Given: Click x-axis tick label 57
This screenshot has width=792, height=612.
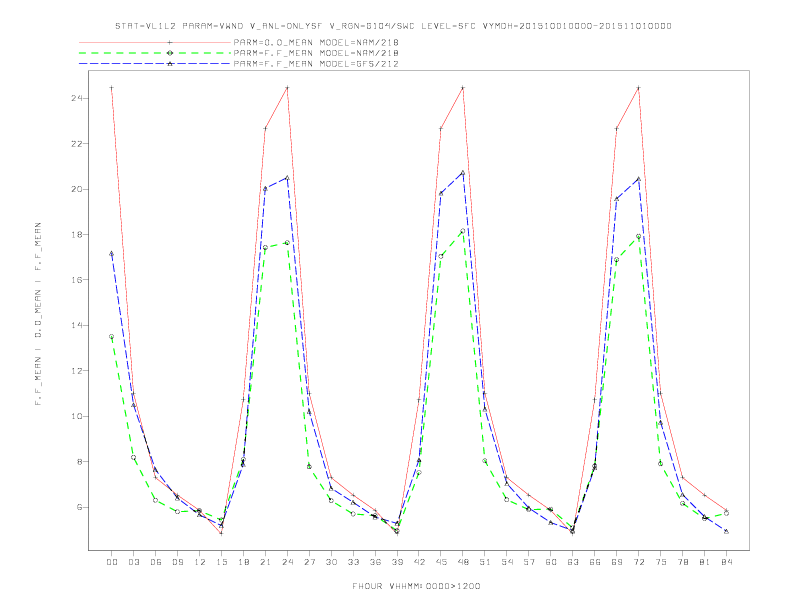Looking at the screenshot, I should (x=529, y=562).
